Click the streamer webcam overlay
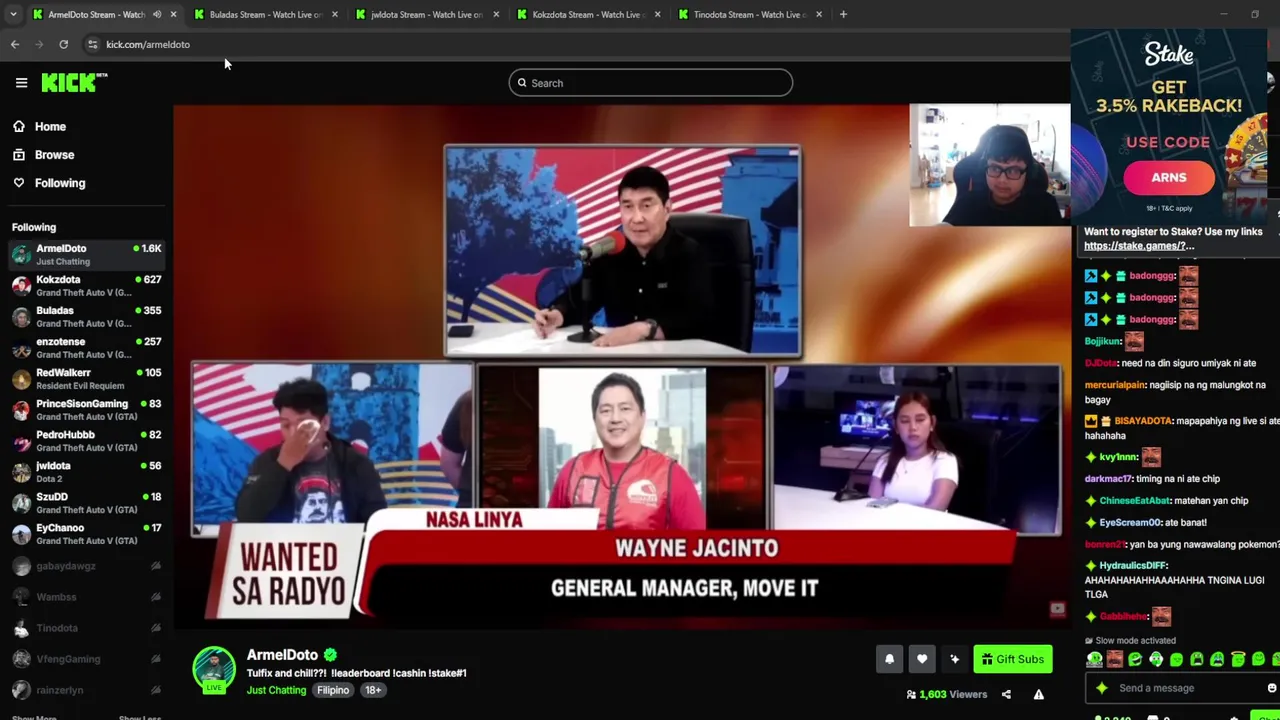This screenshot has width=1280, height=720. pos(989,165)
